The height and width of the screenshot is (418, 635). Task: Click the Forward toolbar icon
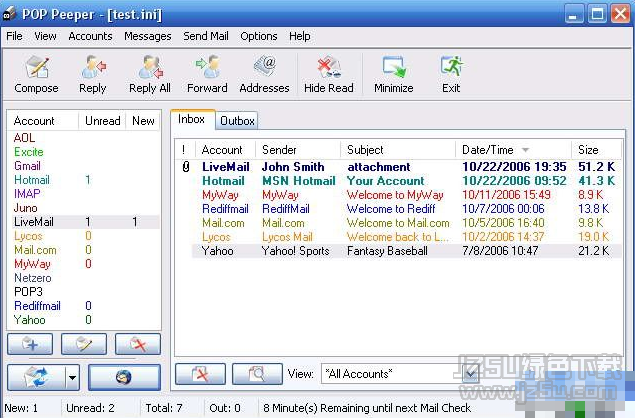coord(207,74)
